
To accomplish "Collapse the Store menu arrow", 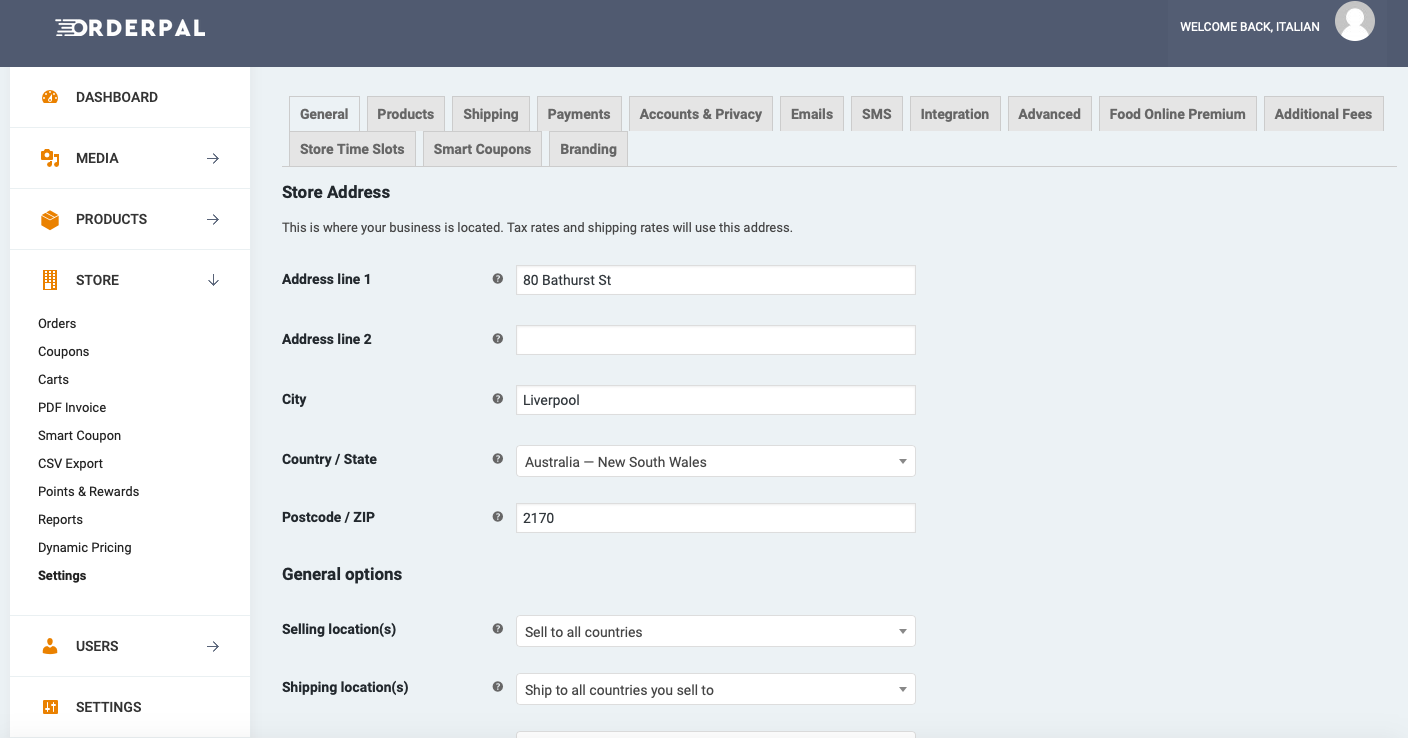I will click(x=213, y=280).
